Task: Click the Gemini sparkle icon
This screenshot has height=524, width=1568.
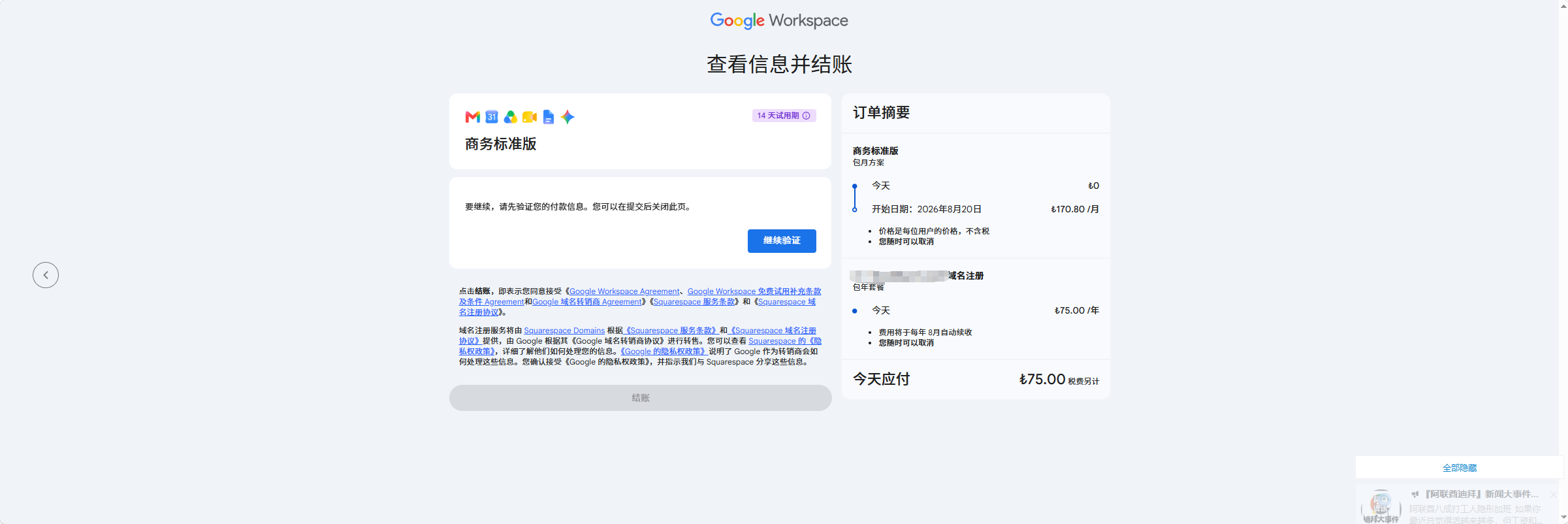Action: [568, 117]
